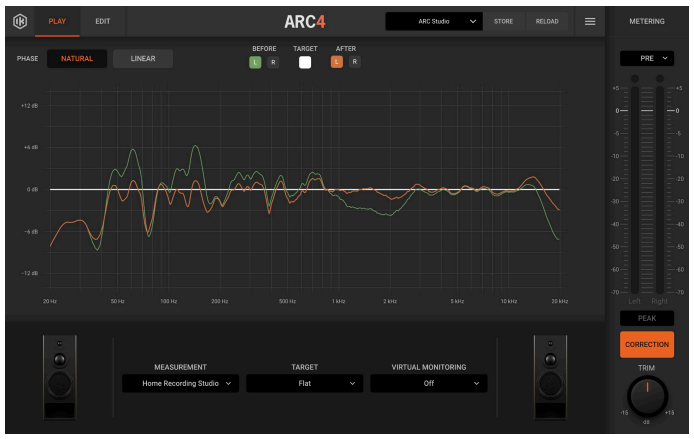Open the PRE metering dropdown
The height and width of the screenshot is (439, 694).
pos(646,59)
